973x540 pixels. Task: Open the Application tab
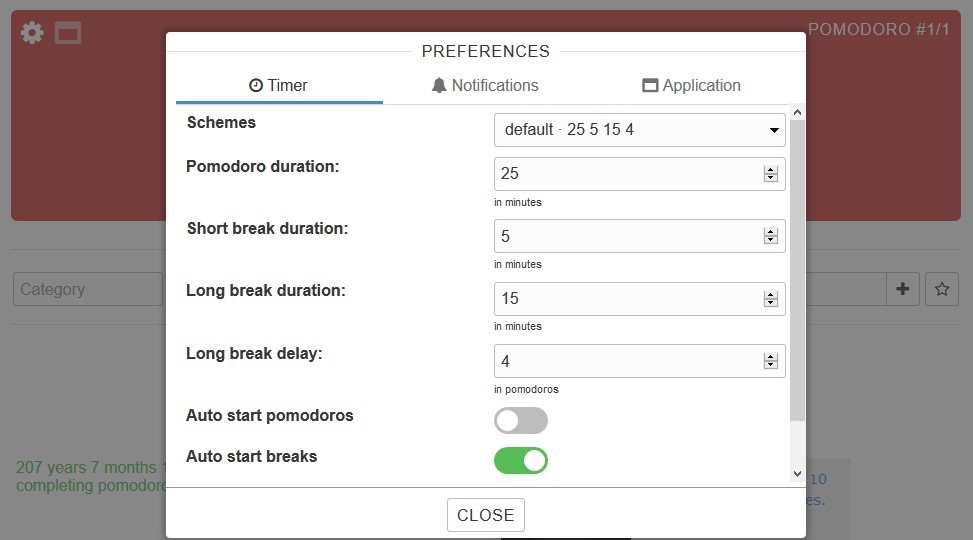tap(691, 86)
